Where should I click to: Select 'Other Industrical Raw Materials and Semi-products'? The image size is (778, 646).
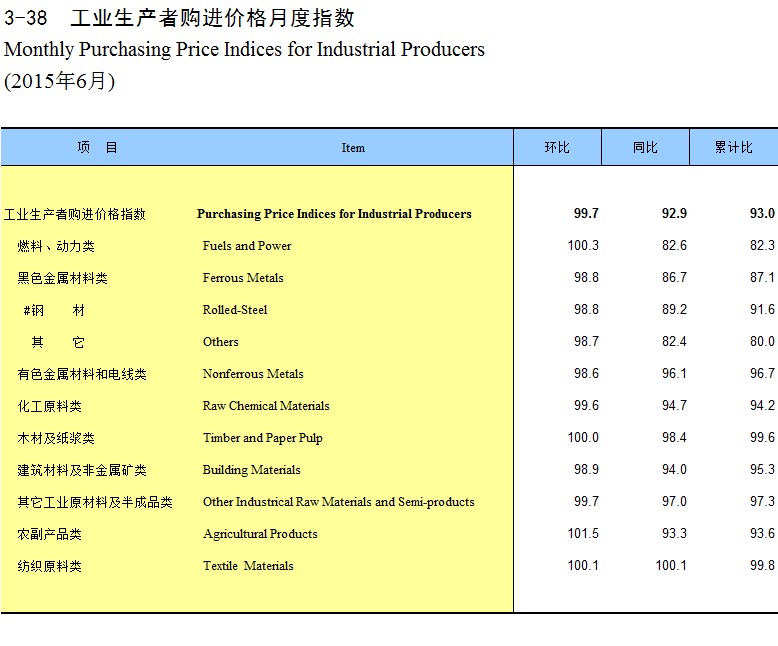(338, 502)
